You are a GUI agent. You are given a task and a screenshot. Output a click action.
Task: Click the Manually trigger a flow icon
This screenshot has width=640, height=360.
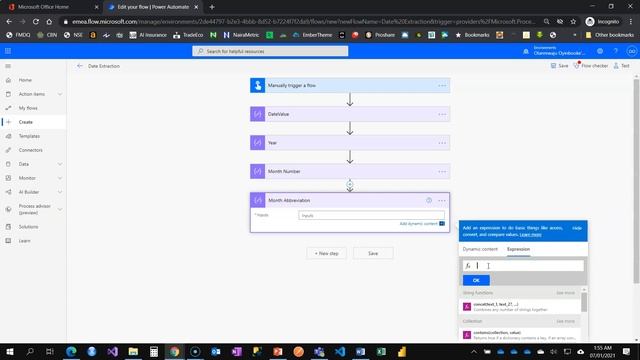(x=258, y=86)
